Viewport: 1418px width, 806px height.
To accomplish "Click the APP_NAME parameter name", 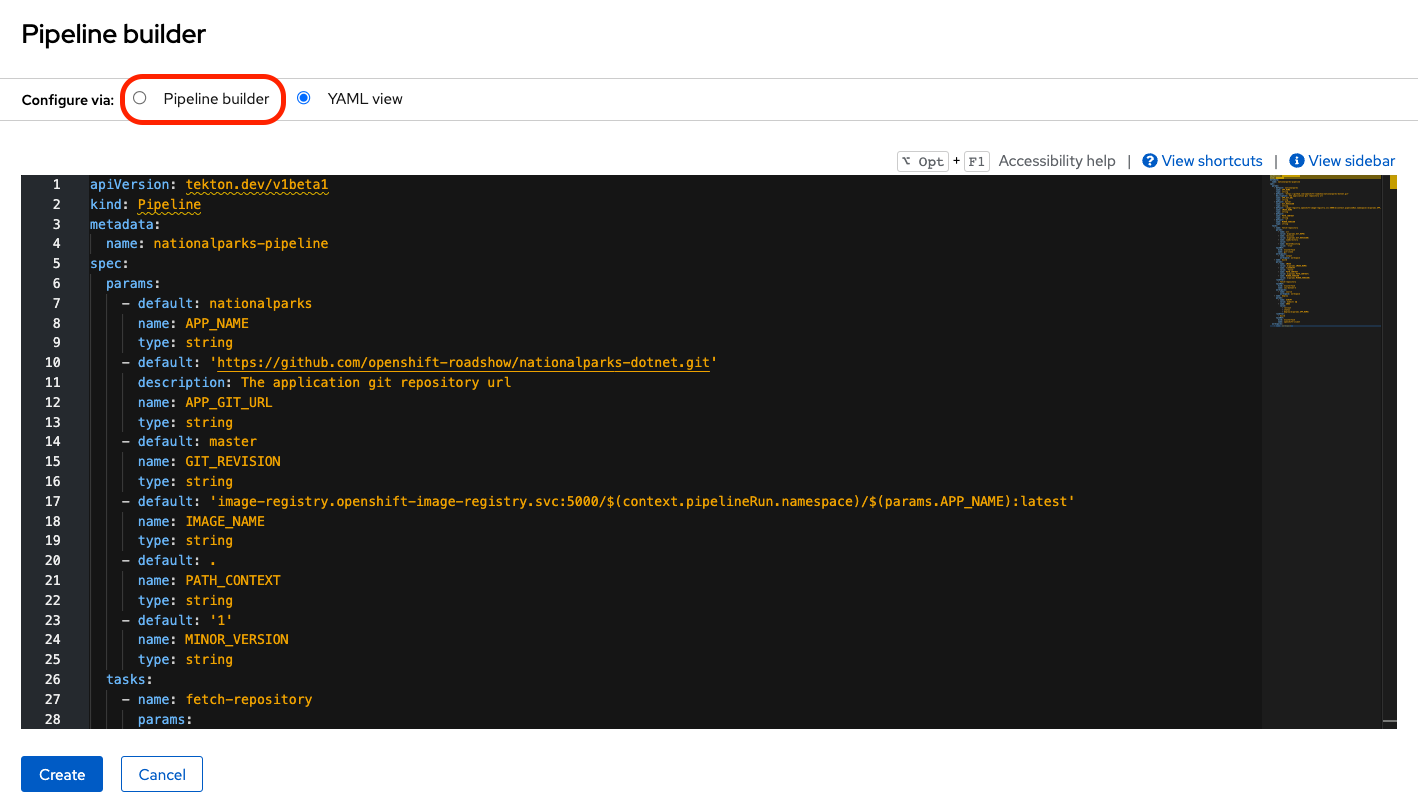I will [x=217, y=323].
